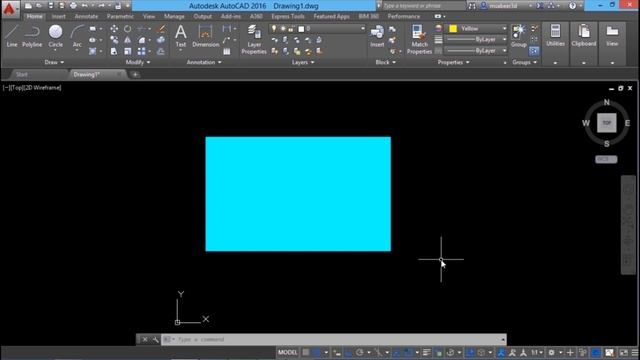Expand the Block panel
Screen dimensions: 640x360
[x=386, y=62]
